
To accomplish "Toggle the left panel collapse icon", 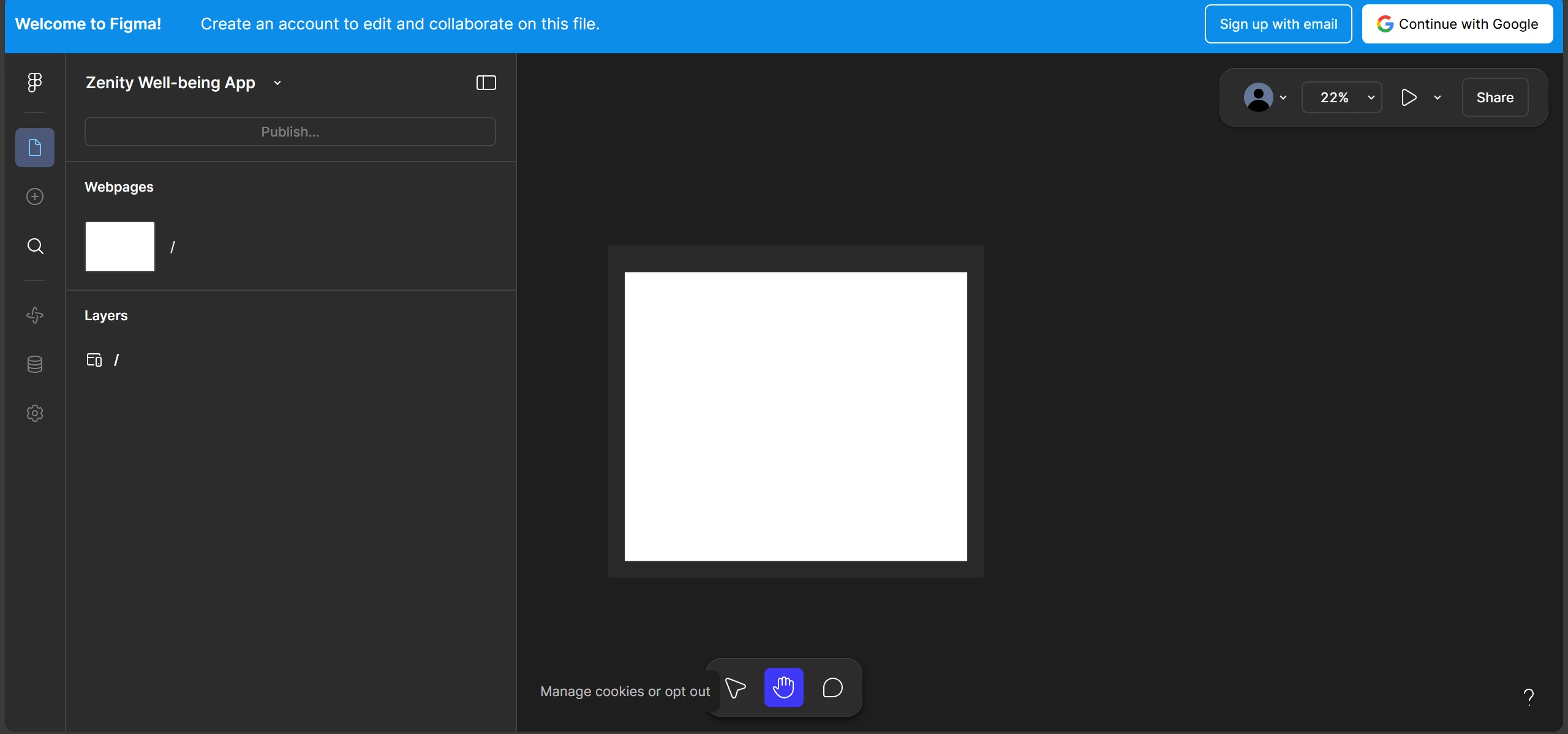I will click(x=486, y=83).
